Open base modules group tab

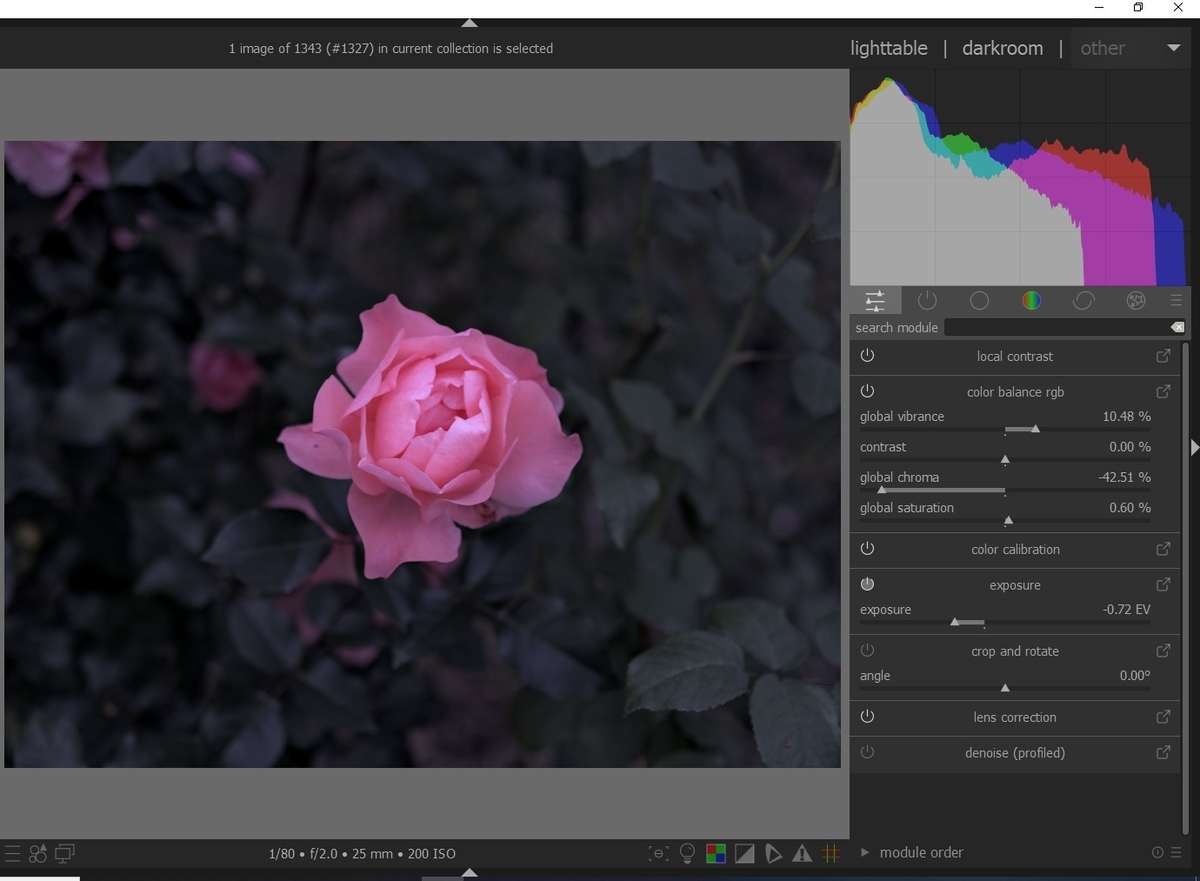tap(979, 300)
